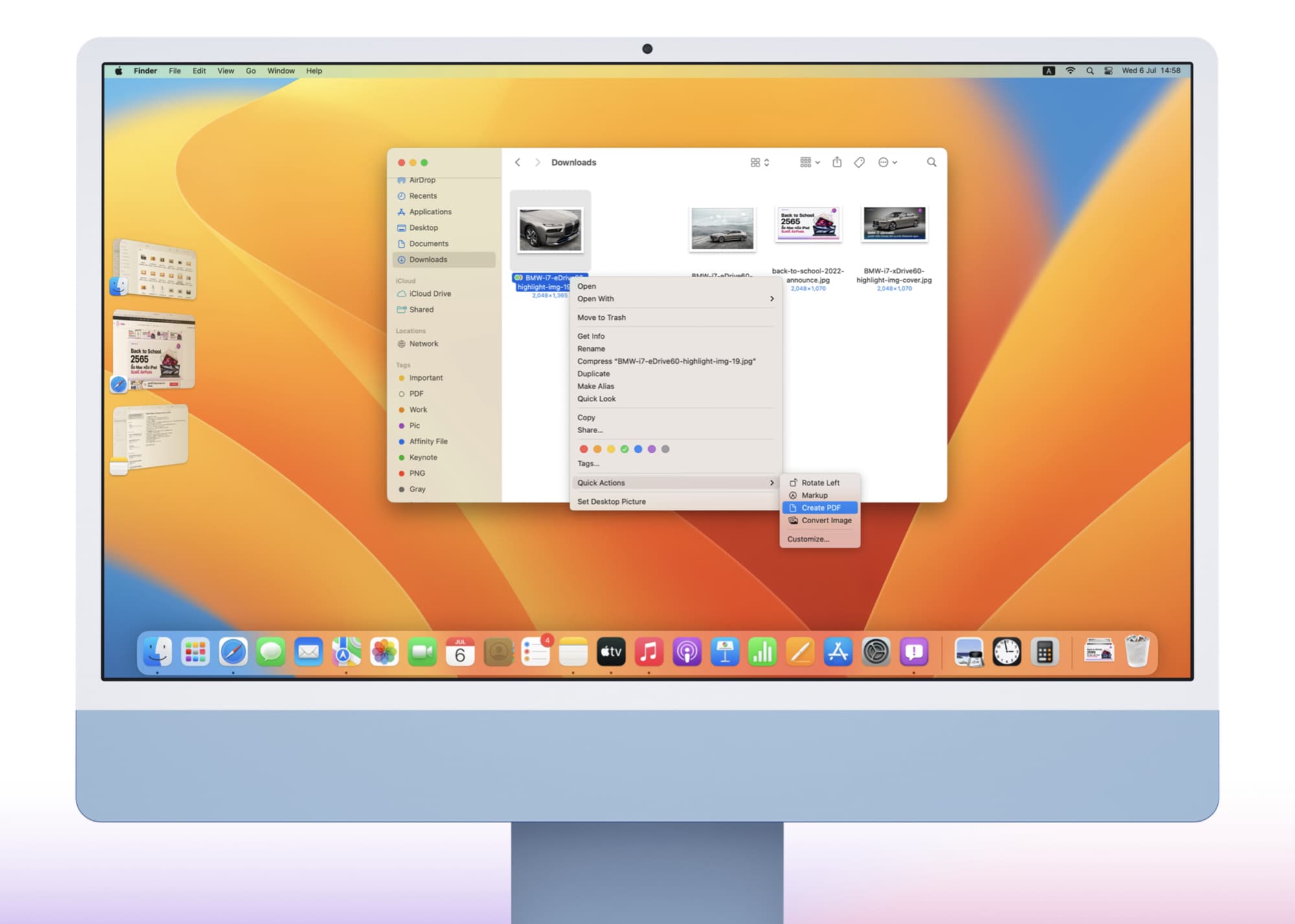Select Move to Trash in context menu
1295x924 pixels.
pos(602,317)
